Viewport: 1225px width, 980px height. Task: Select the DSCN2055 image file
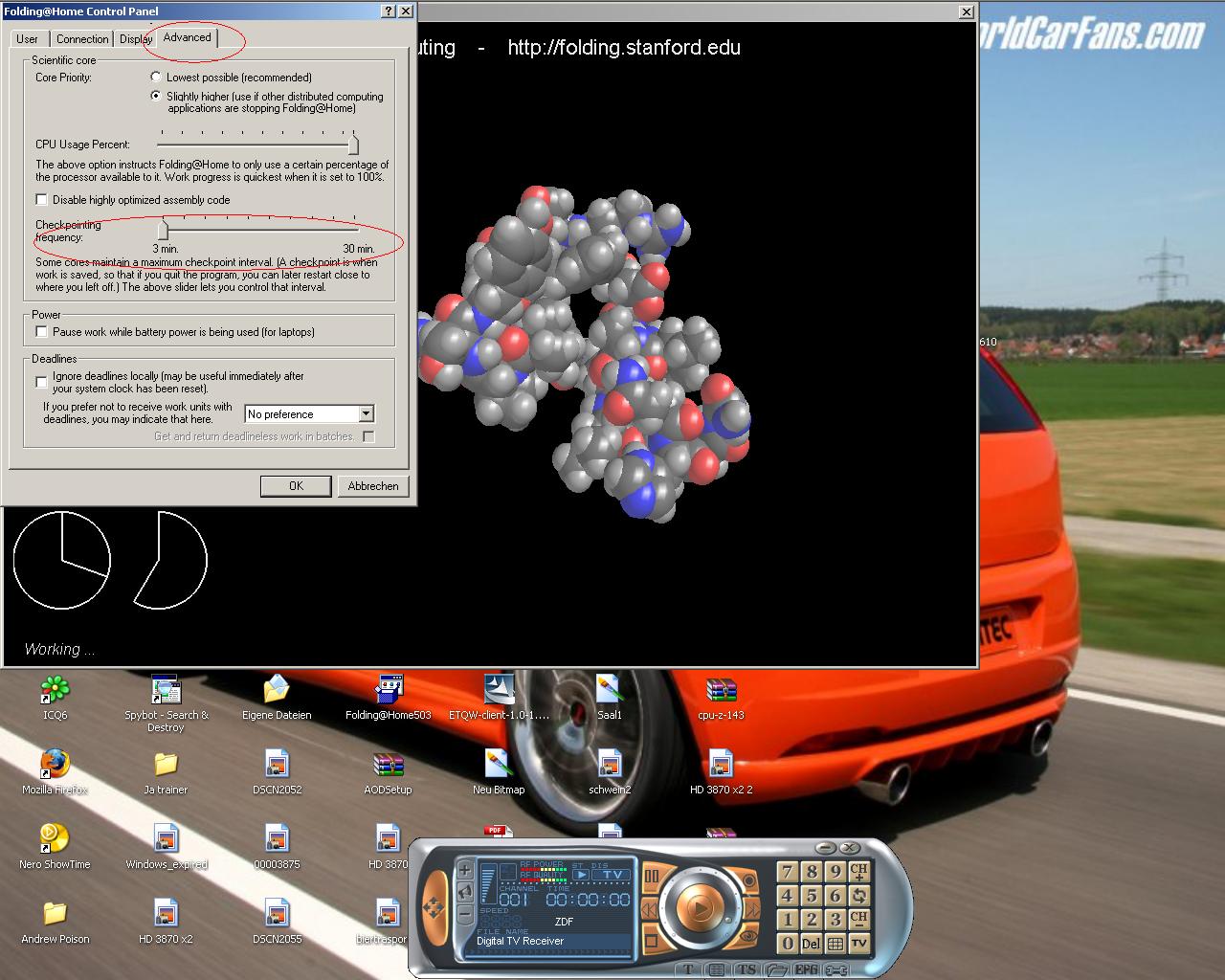tap(277, 922)
